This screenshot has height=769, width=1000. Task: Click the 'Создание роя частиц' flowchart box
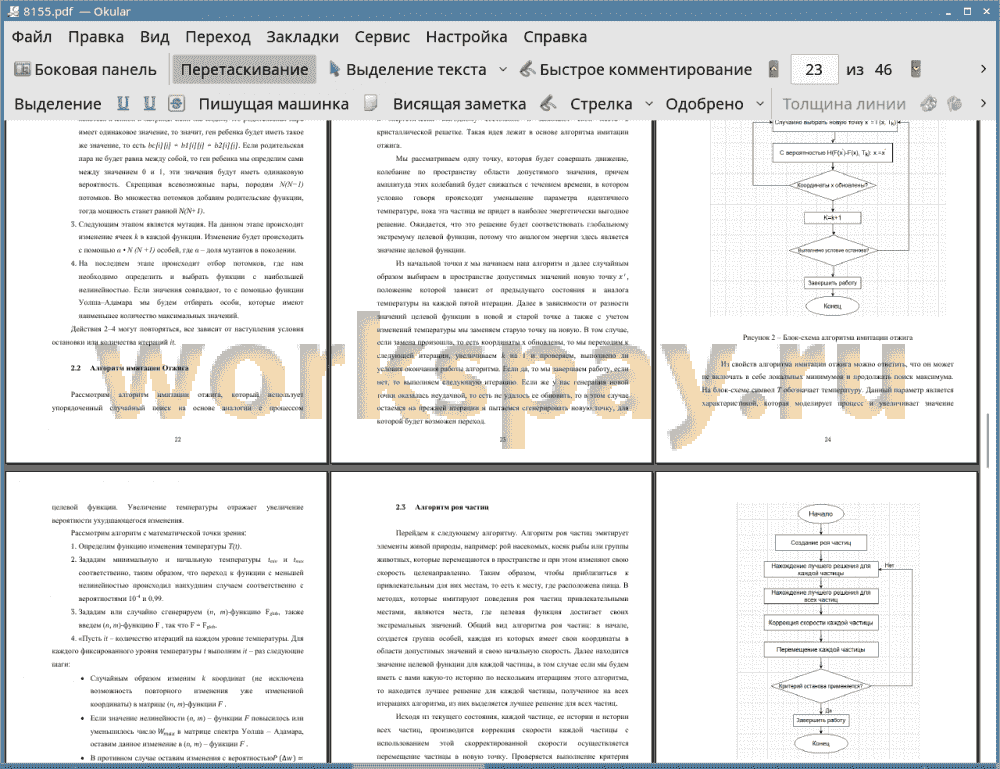point(821,543)
